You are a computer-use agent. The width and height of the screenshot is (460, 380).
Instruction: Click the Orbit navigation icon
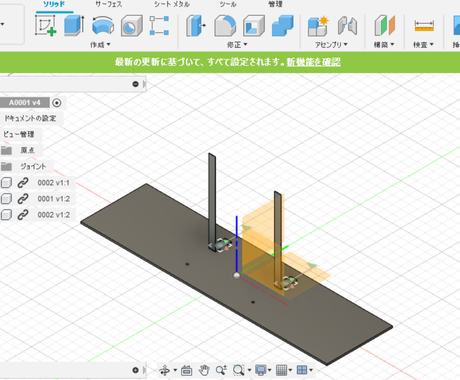165,370
